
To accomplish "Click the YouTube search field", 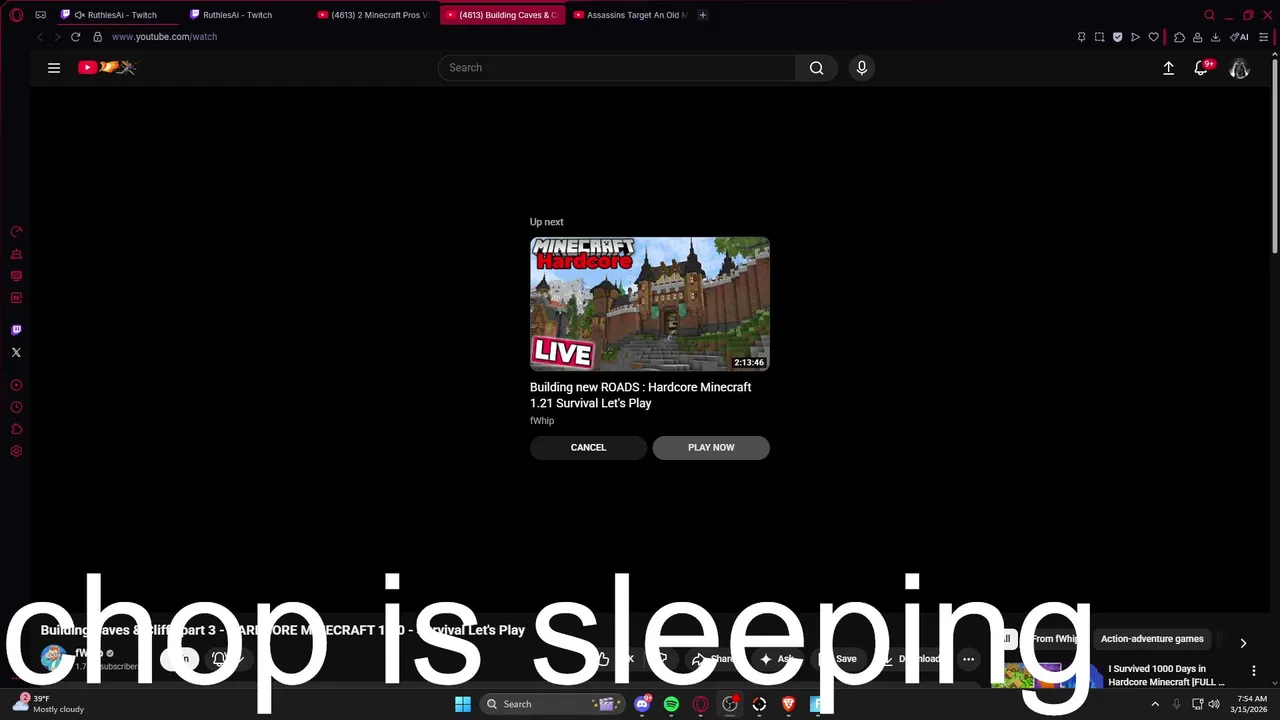I will click(617, 68).
